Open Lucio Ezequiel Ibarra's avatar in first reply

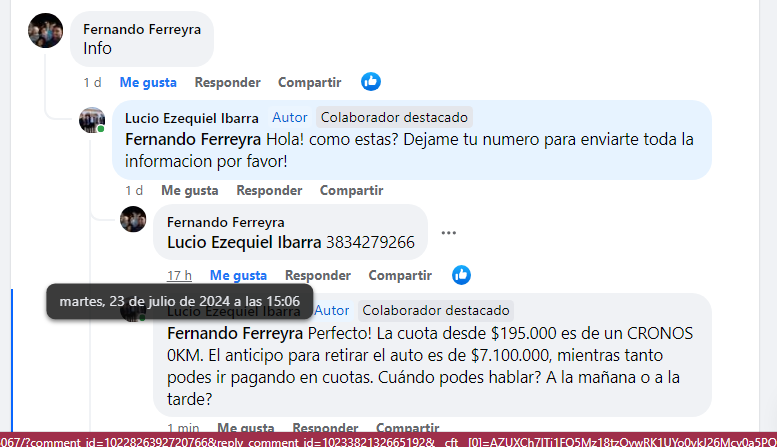(x=92, y=120)
